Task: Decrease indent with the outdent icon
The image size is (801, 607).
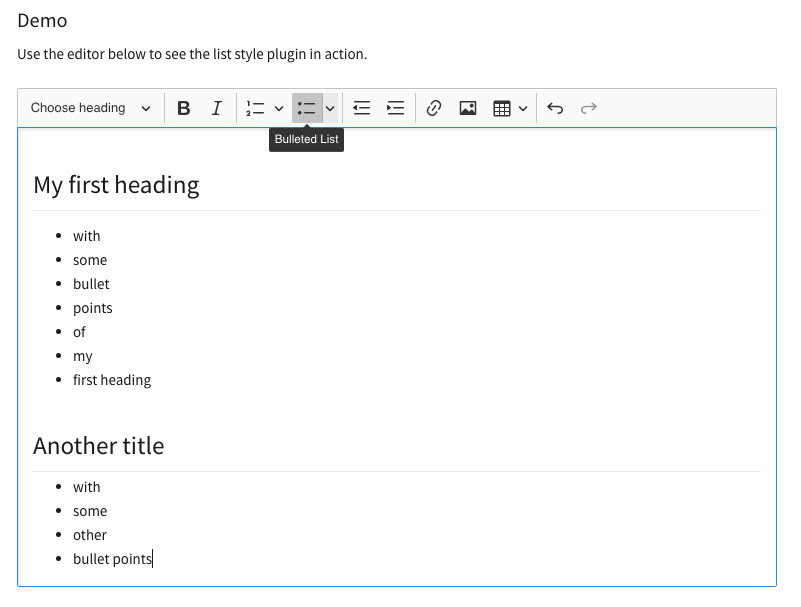Action: click(x=362, y=108)
